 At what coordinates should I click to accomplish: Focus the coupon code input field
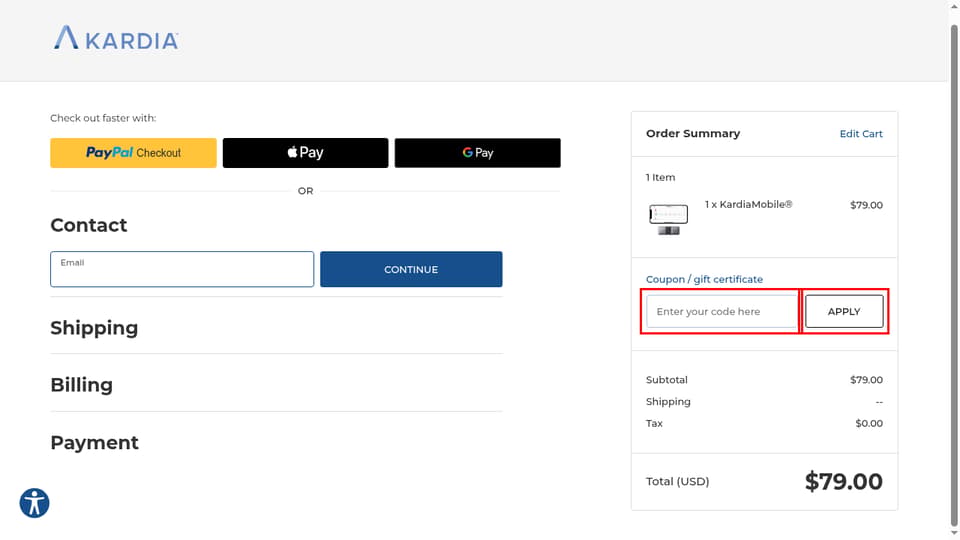(x=722, y=312)
